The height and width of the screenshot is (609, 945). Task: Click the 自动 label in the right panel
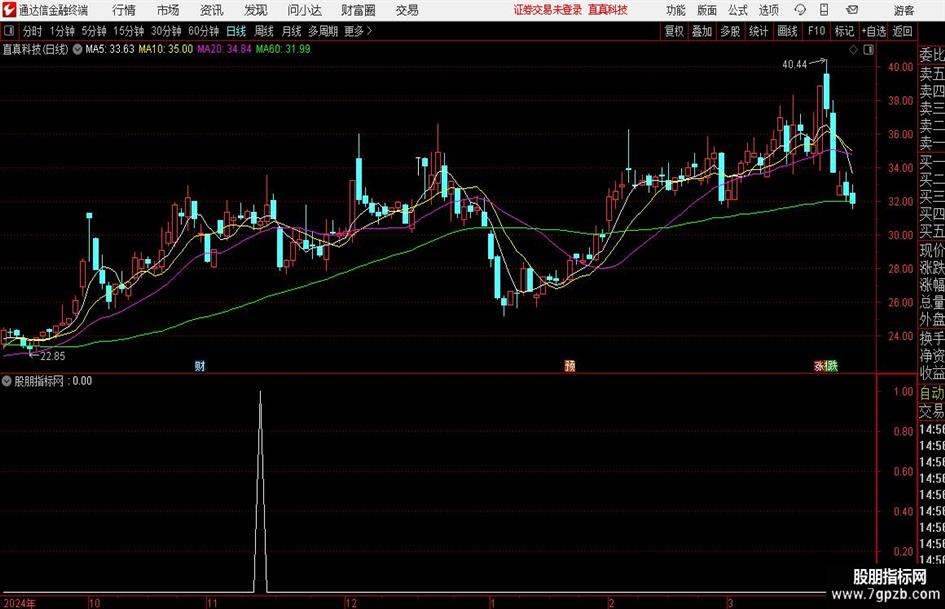tap(932, 393)
